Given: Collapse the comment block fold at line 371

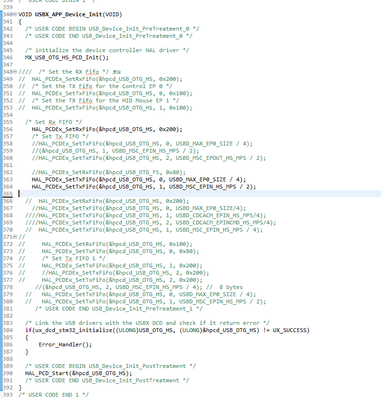Looking at the screenshot, I should [x=15, y=237].
